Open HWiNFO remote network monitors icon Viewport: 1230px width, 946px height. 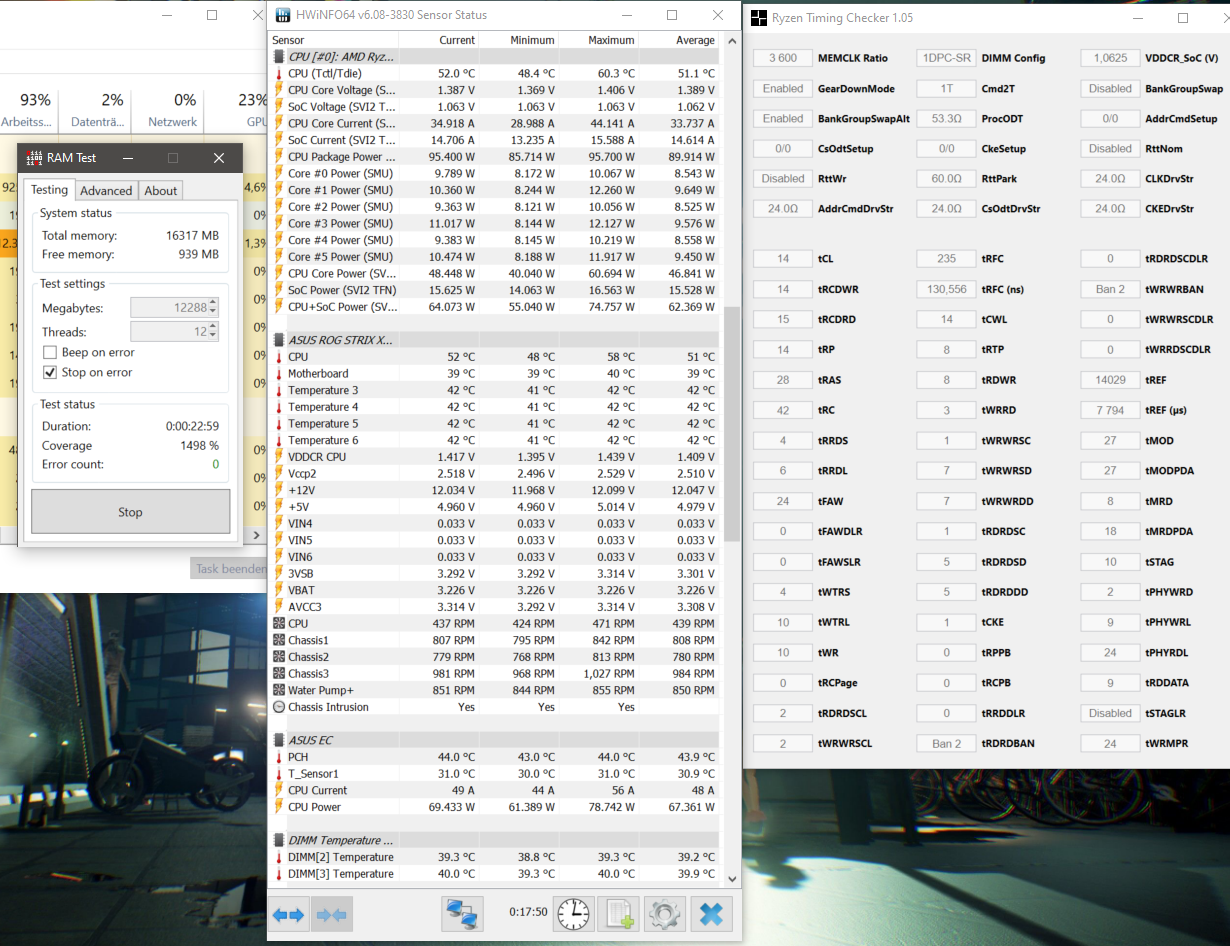click(462, 914)
